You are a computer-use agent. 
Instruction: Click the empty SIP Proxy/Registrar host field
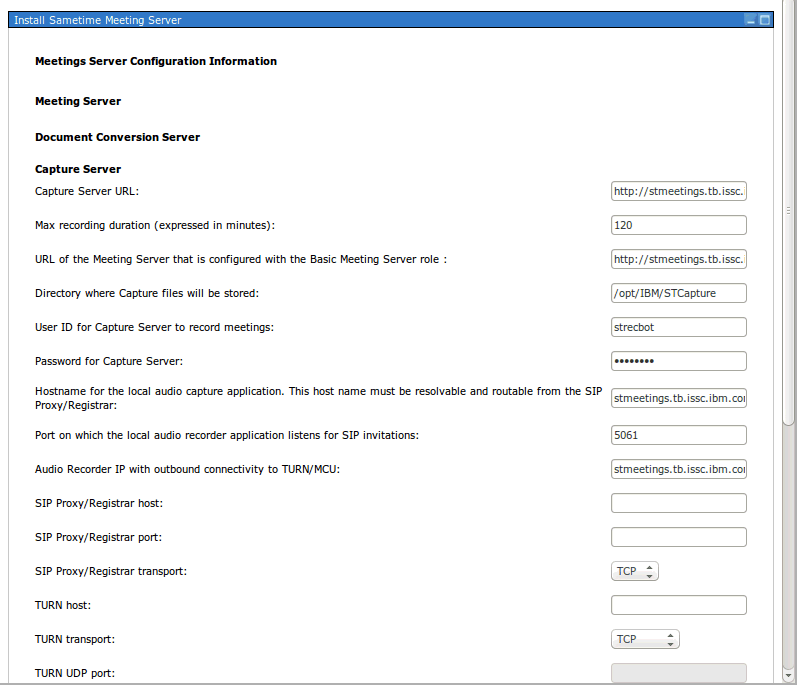coord(678,503)
